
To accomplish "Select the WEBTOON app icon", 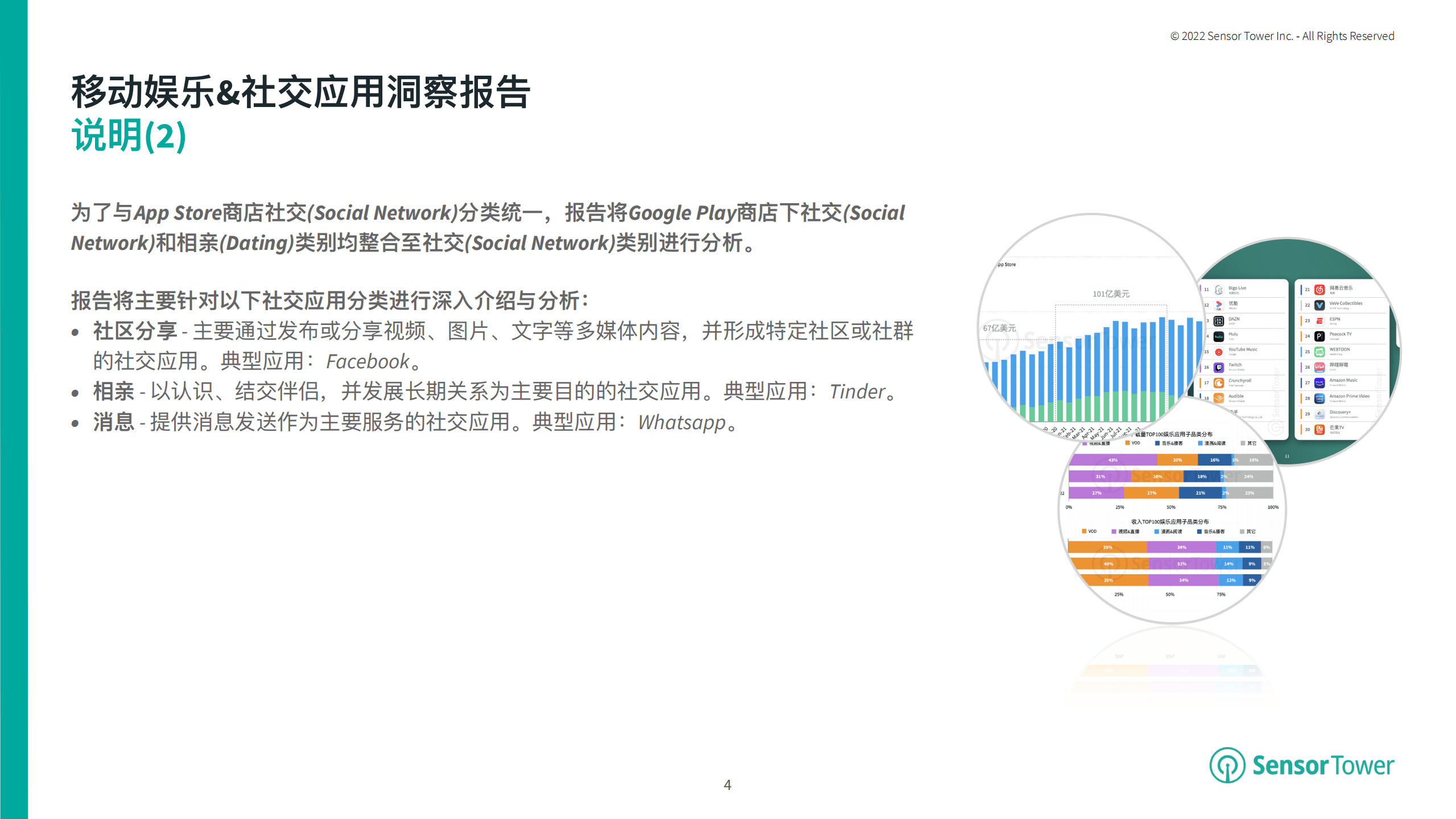I will (1319, 352).
